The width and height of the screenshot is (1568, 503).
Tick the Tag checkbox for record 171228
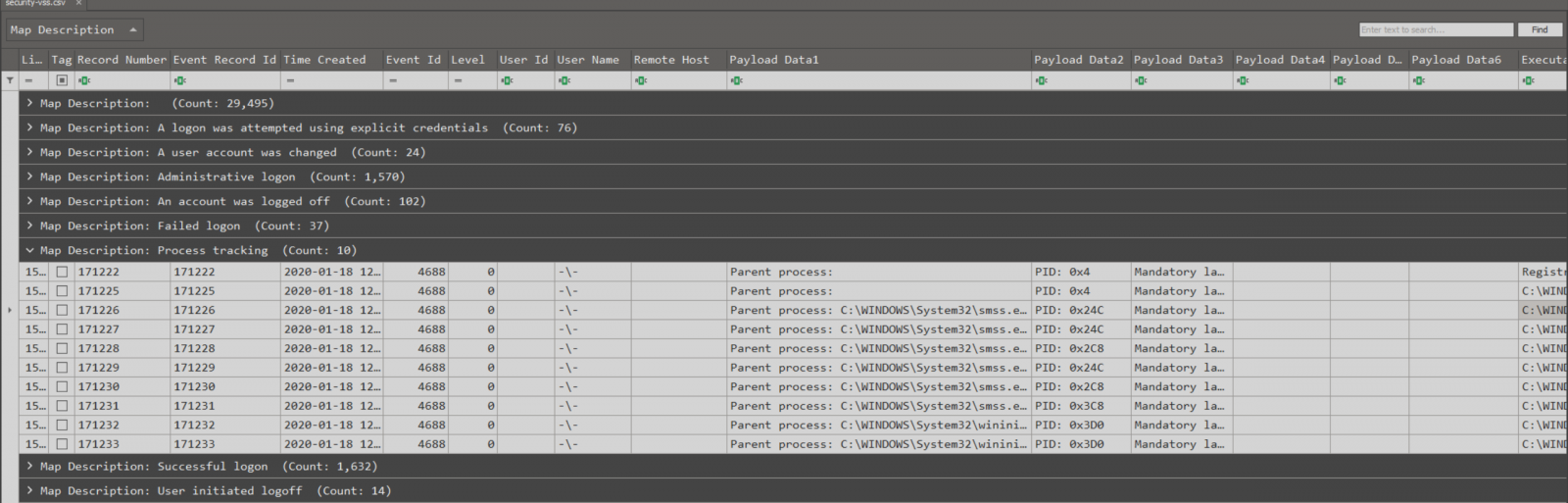[x=62, y=348]
